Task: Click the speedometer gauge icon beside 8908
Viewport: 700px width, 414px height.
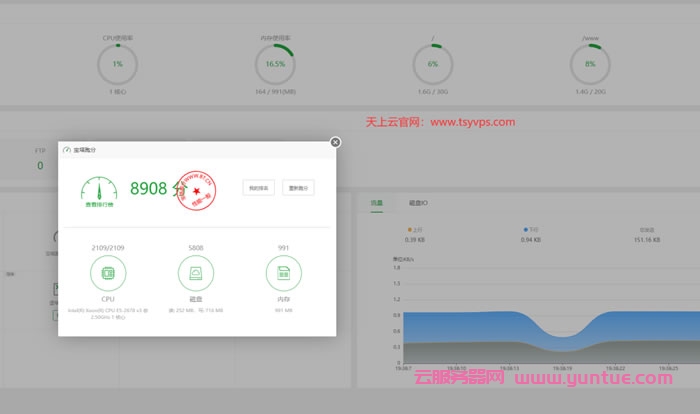Action: point(99,187)
